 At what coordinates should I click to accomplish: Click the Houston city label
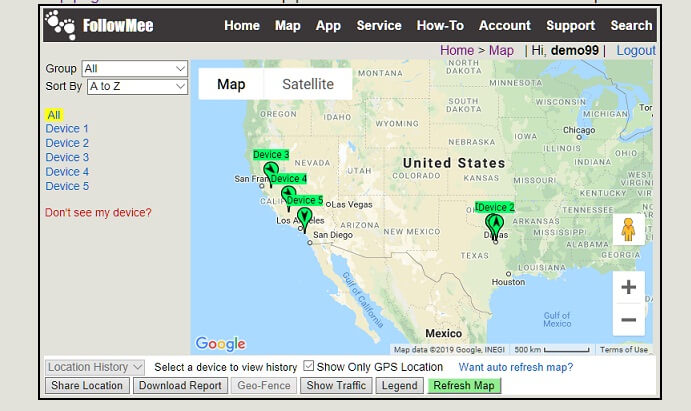(x=508, y=282)
